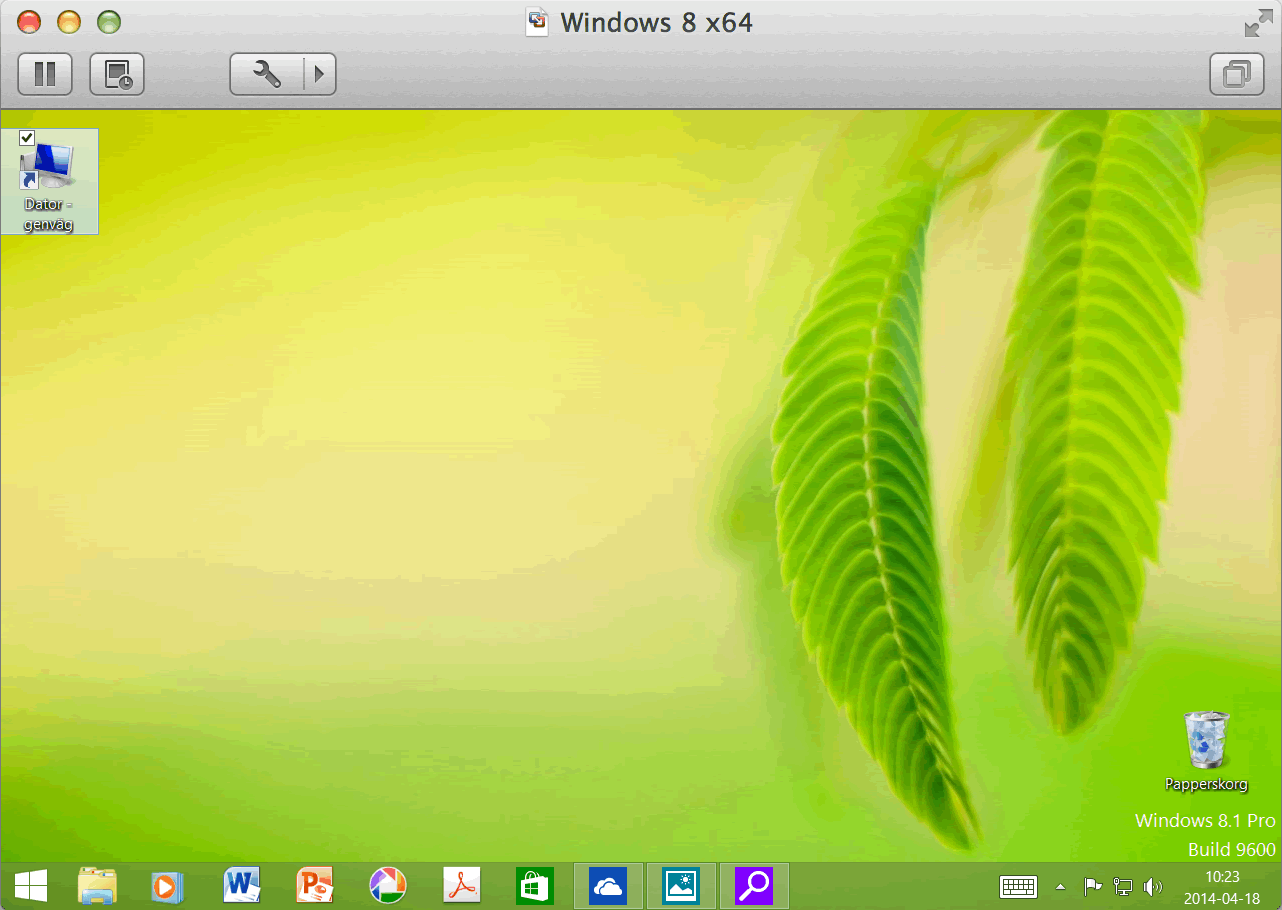1282x910 pixels.
Task: Select the Dator - genväg shortcut icon
Action: (49, 167)
